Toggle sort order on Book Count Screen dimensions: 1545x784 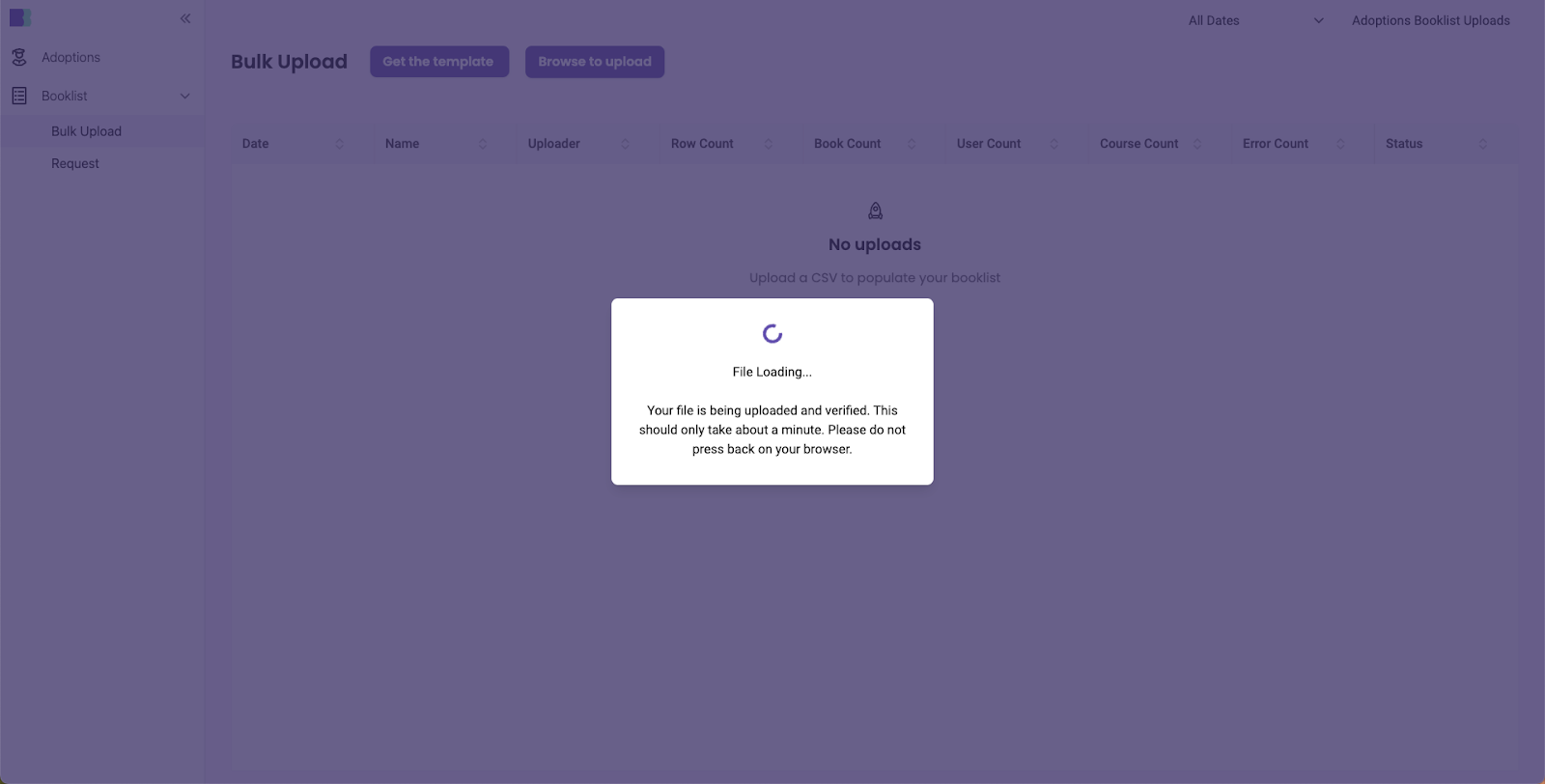pos(911,144)
